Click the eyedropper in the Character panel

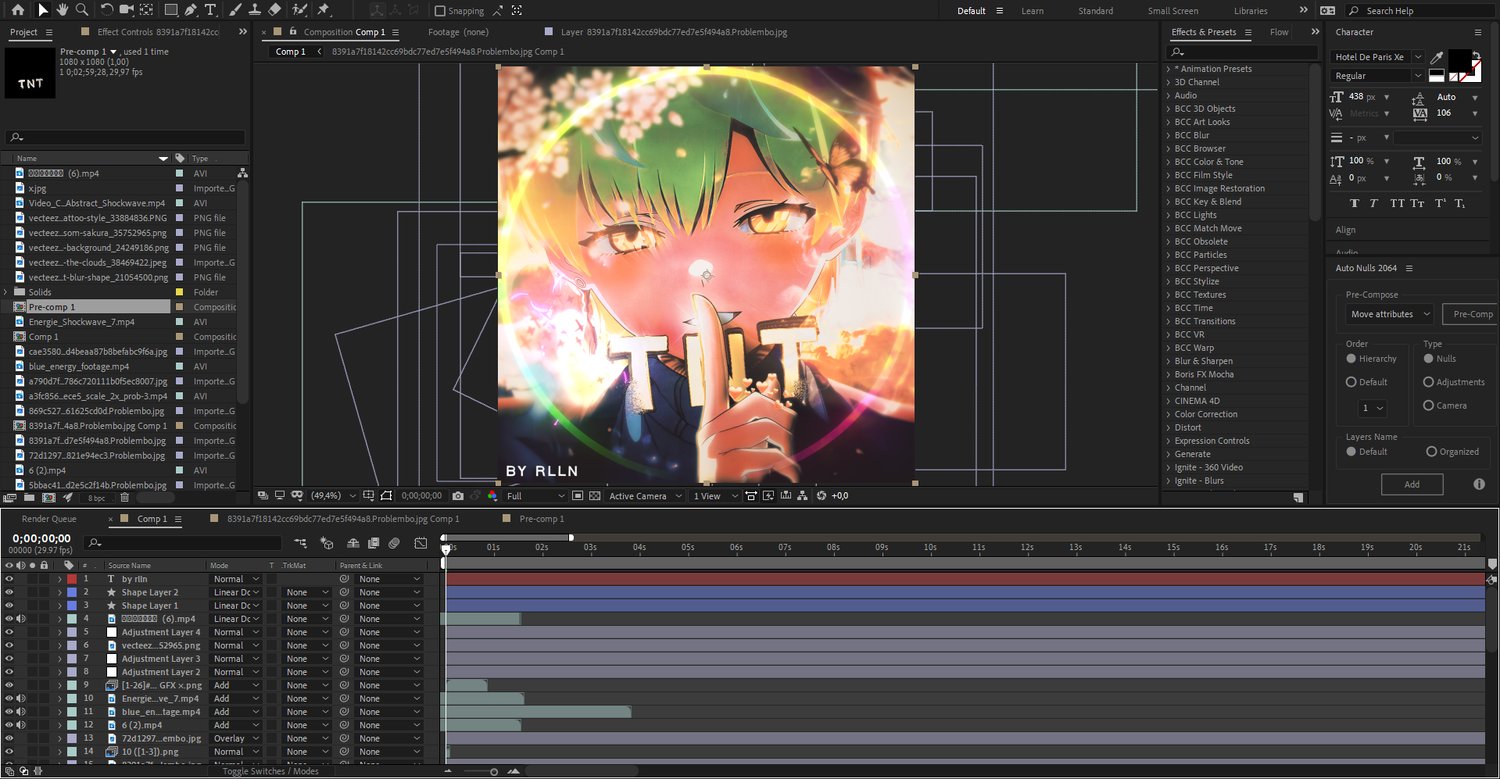[x=1437, y=58]
